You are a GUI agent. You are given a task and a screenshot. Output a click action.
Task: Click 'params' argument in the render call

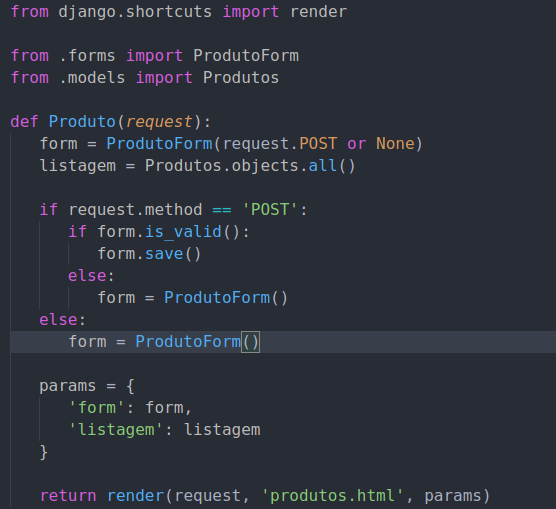tap(453, 496)
